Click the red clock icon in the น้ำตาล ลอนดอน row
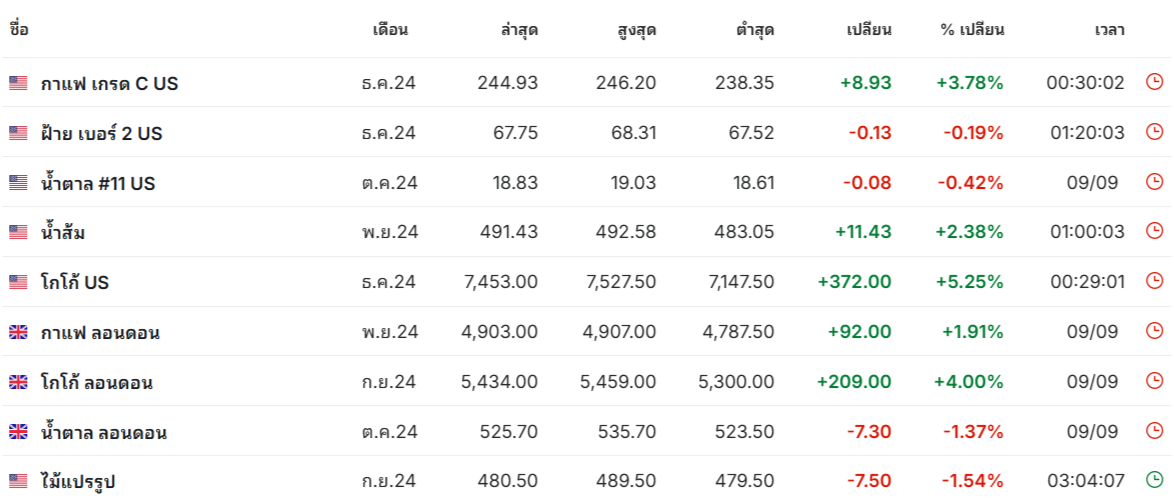The width and height of the screenshot is (1174, 503). coord(1155,430)
